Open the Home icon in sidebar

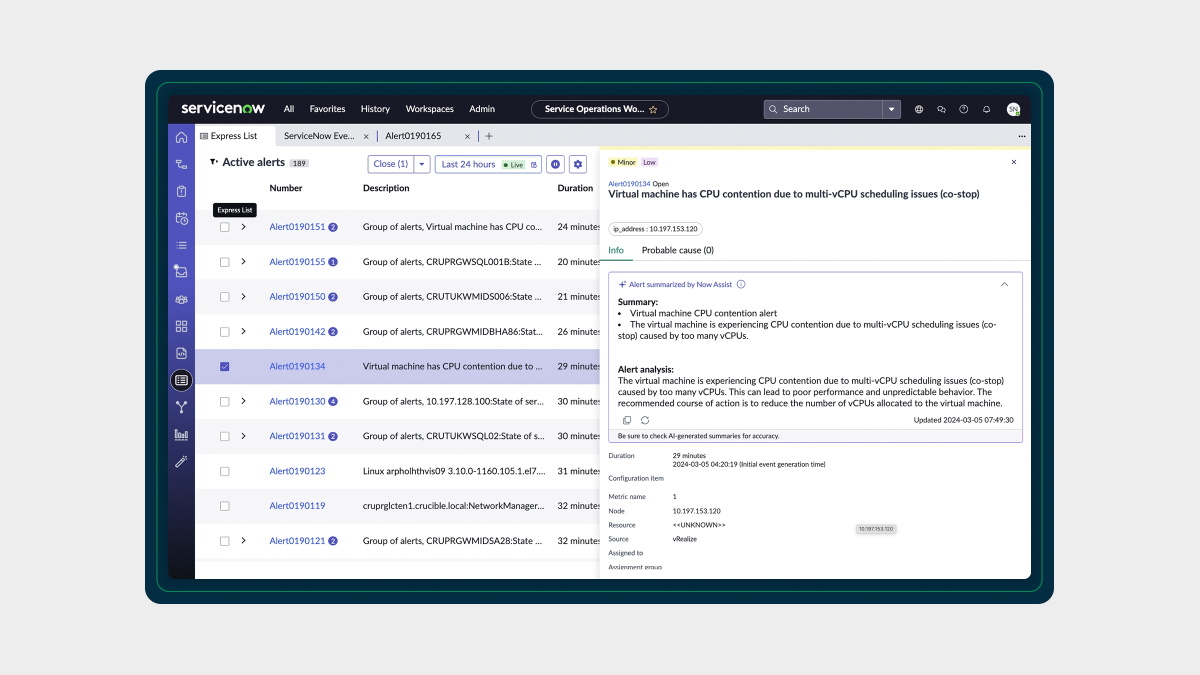click(181, 137)
